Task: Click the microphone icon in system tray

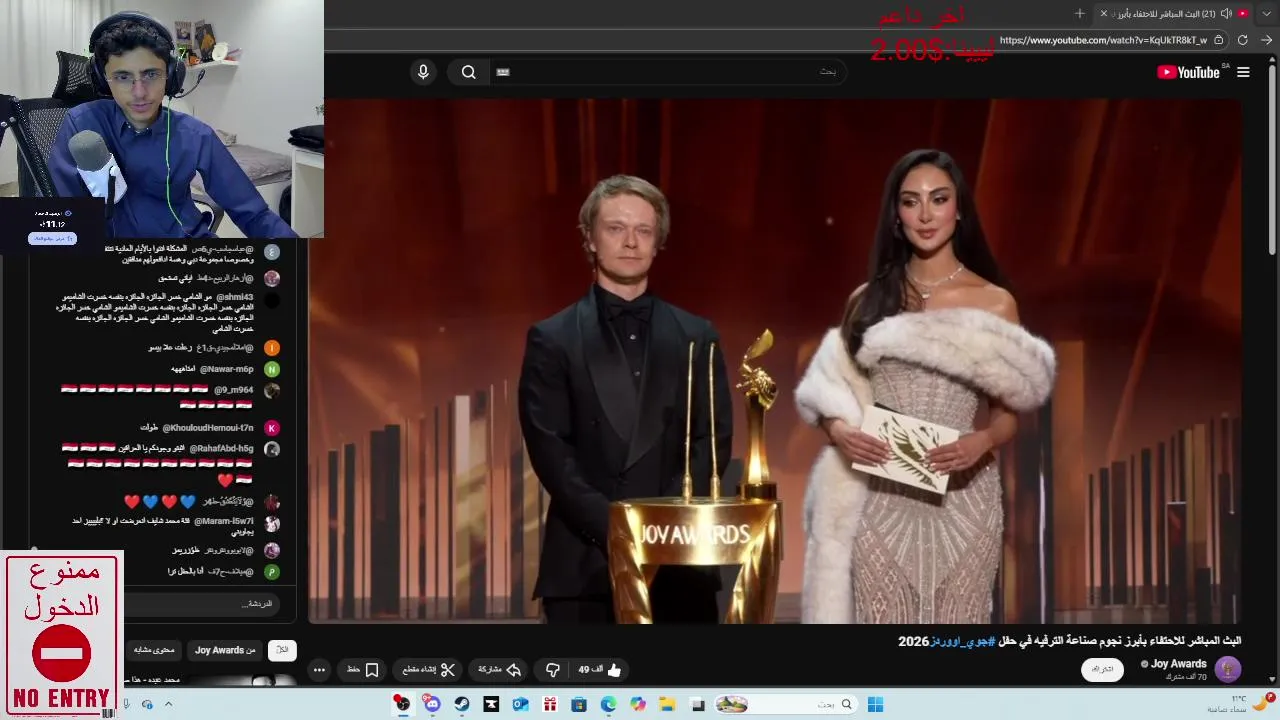Action: [126, 705]
